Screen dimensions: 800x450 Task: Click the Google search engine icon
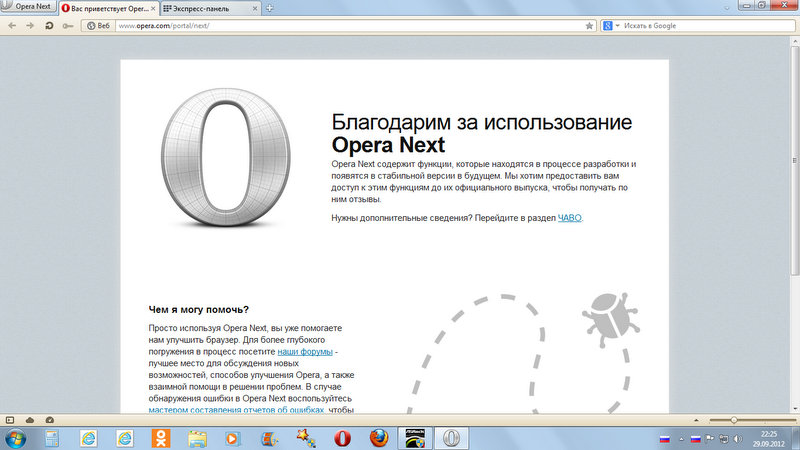pyautogui.click(x=608, y=26)
